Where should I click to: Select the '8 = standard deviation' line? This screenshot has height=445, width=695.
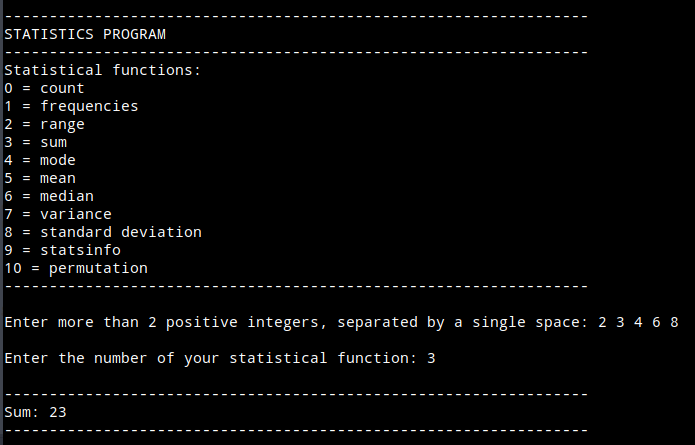(103, 232)
